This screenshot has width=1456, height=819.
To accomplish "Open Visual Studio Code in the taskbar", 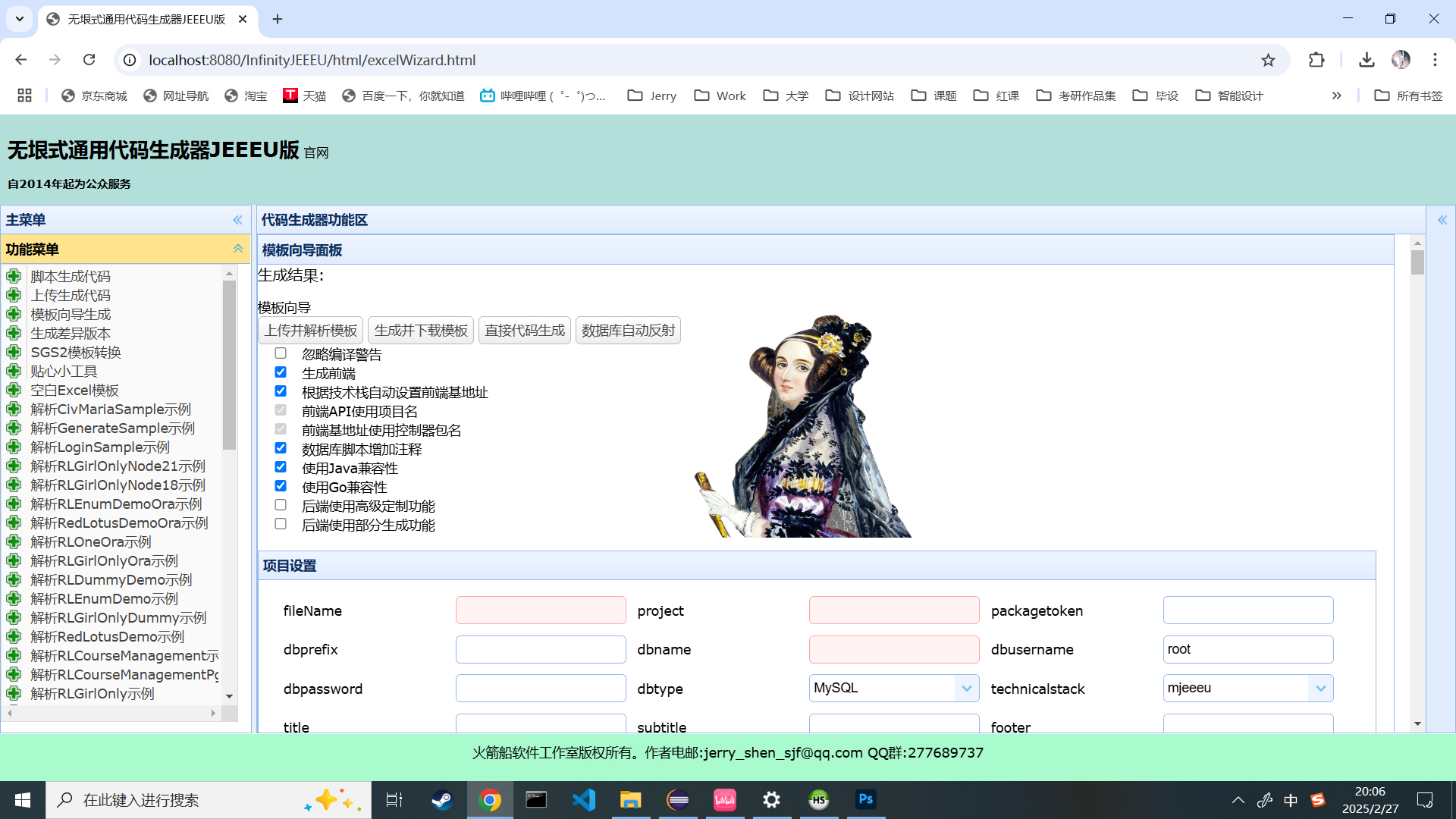I will click(x=583, y=799).
